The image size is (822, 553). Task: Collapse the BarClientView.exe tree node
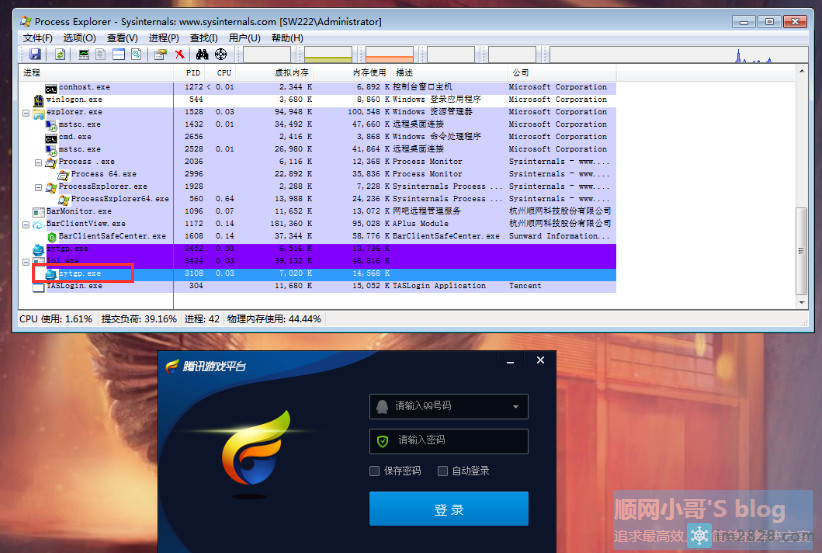26,224
